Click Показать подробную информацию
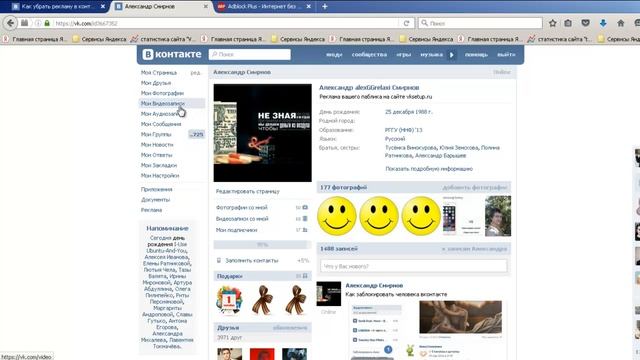Image resolution: width=640 pixels, height=360 pixels. (429, 169)
